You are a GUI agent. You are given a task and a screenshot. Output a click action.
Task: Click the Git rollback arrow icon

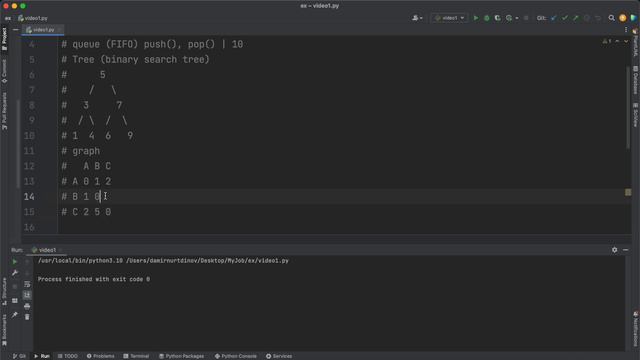pyautogui.click(x=598, y=18)
